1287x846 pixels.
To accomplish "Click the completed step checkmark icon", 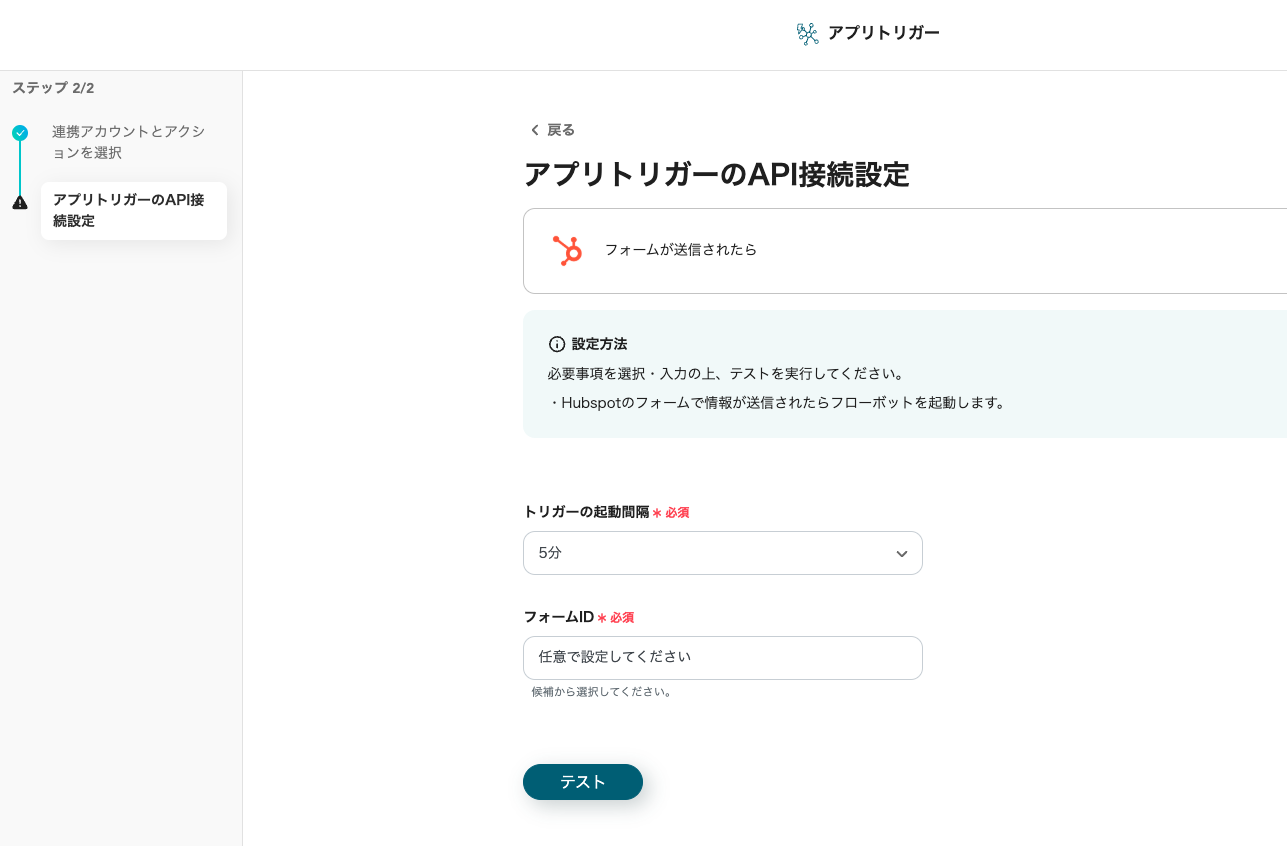I will (20, 133).
